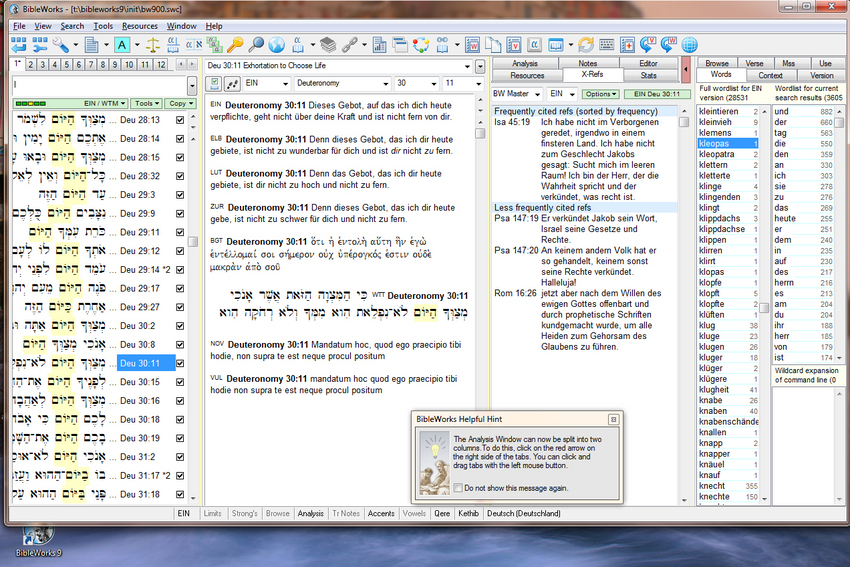
Task: Click the chain link toolbar icon
Action: (349, 44)
